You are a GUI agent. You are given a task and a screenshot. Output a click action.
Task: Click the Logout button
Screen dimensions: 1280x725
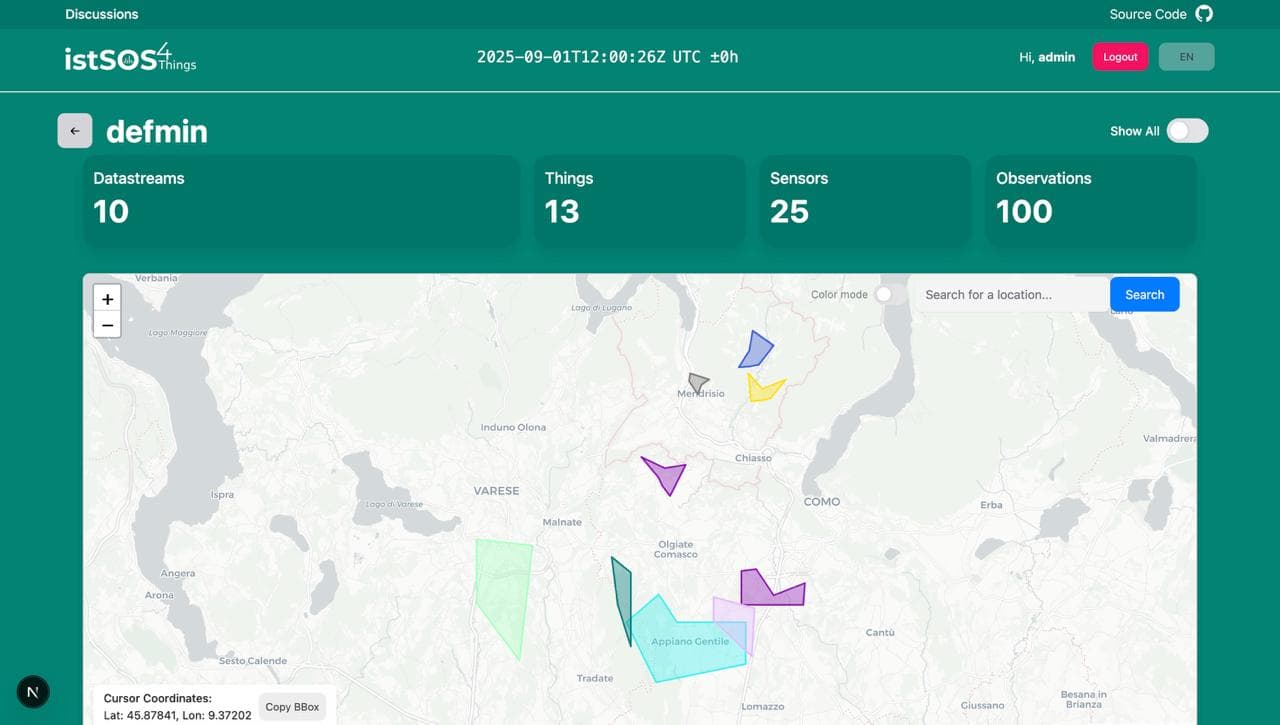coord(1120,57)
